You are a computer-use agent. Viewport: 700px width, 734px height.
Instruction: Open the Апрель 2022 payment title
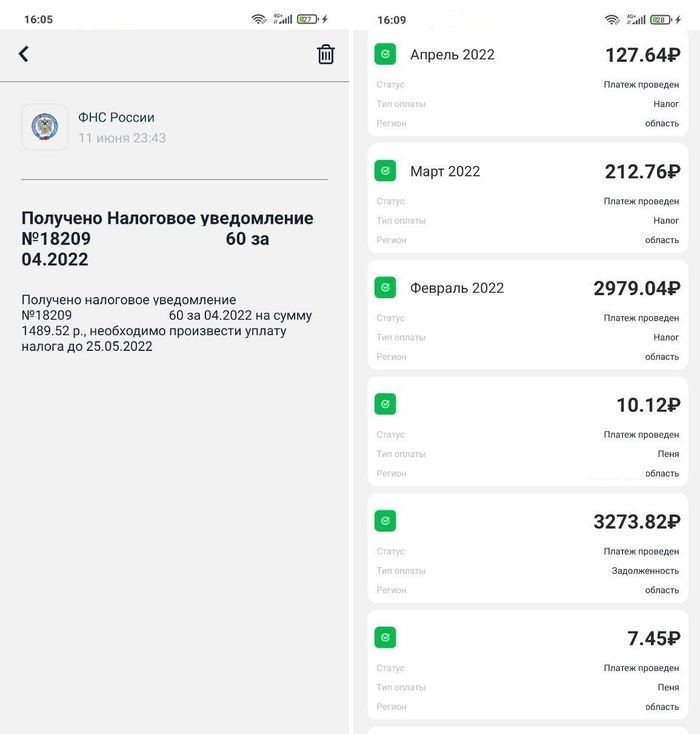click(452, 55)
